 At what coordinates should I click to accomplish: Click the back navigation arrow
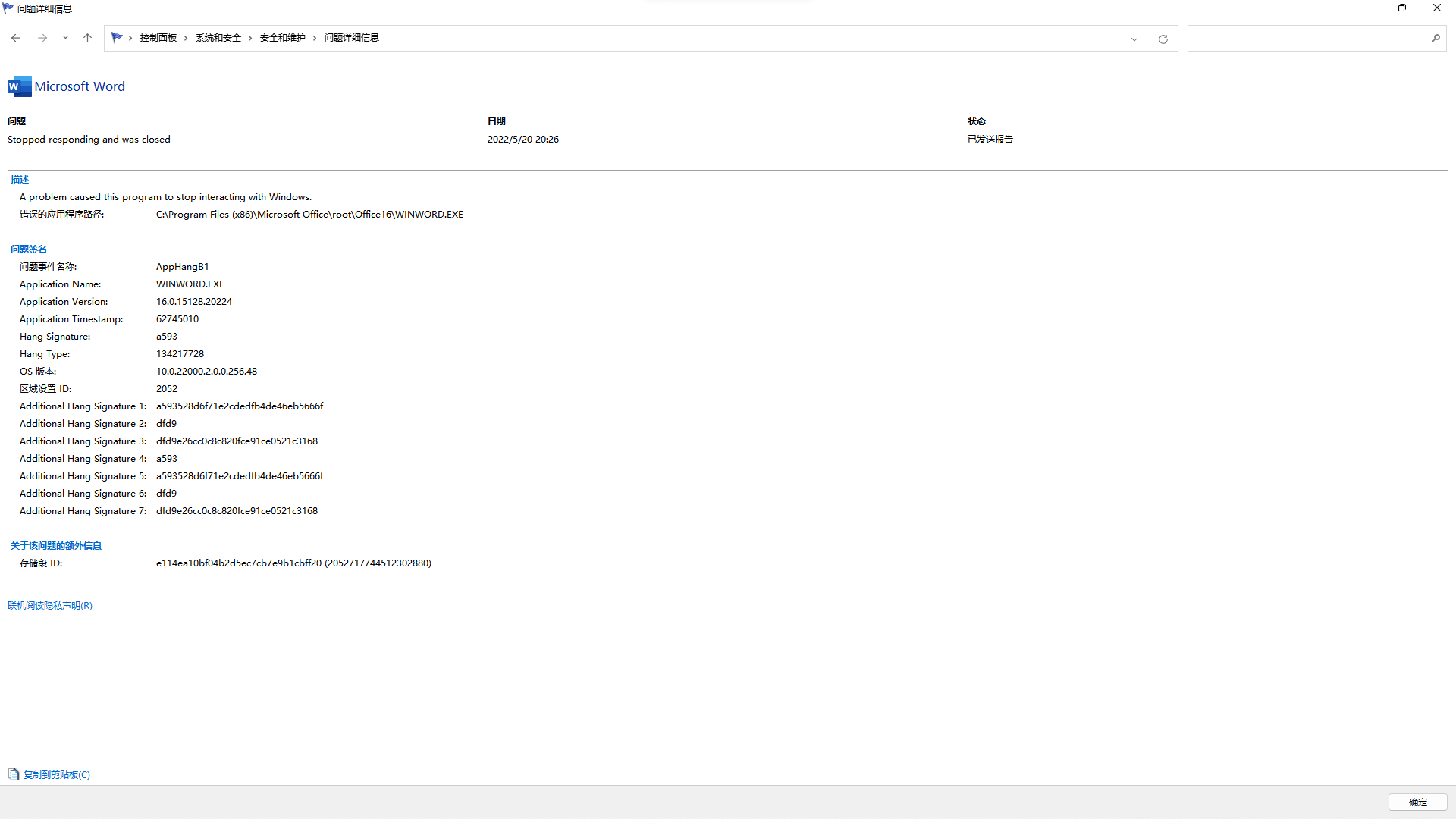[x=16, y=38]
